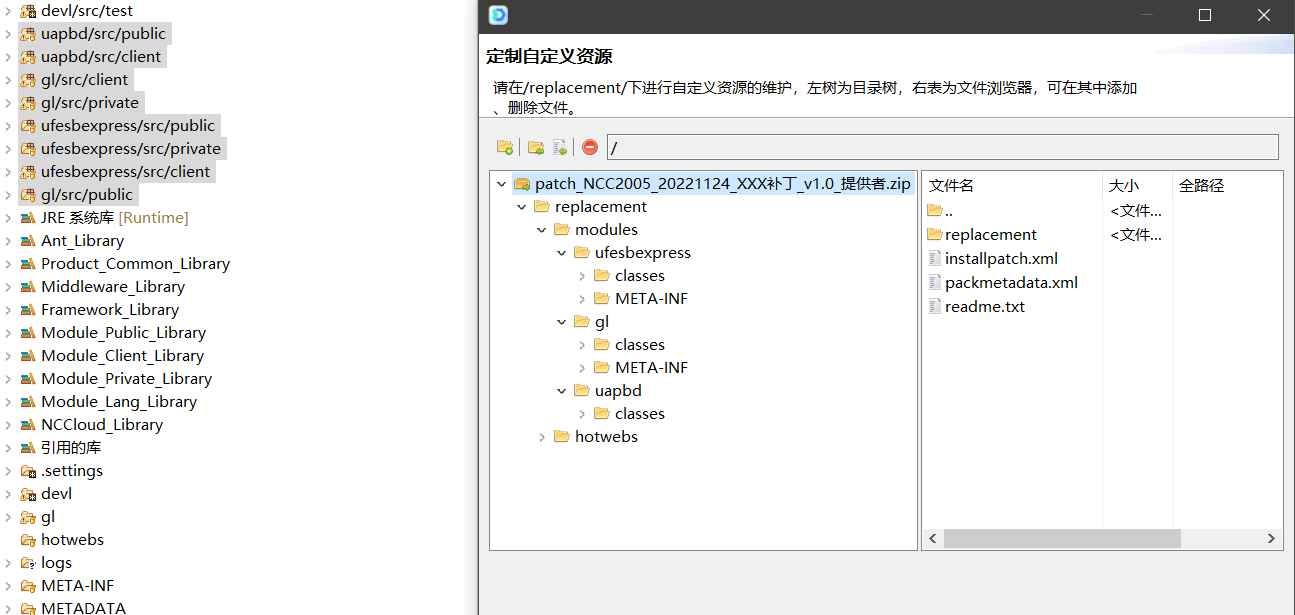Collapse the replacement folder in tree
Screen dimensions: 1295x615
(x=522, y=207)
